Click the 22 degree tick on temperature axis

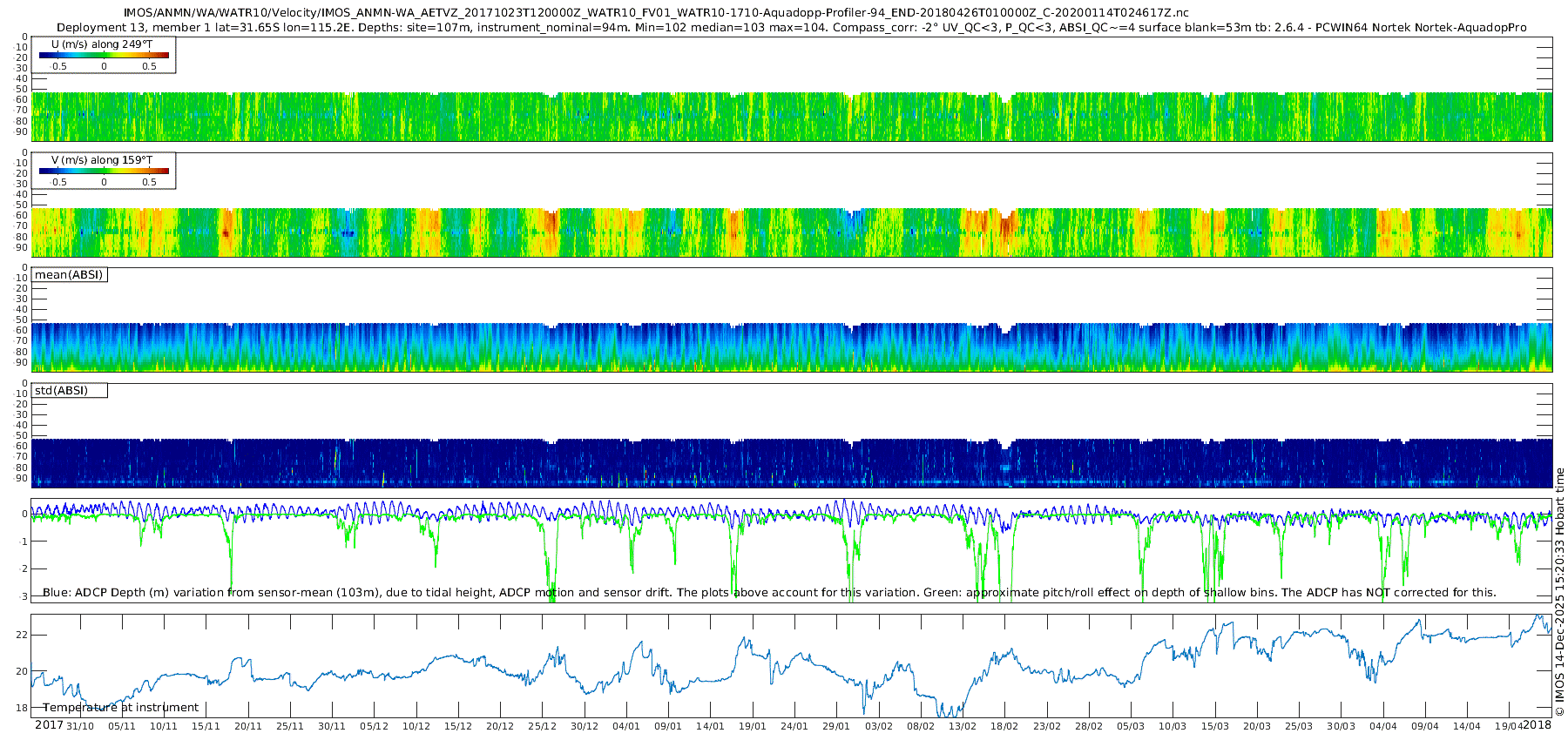click(23, 635)
